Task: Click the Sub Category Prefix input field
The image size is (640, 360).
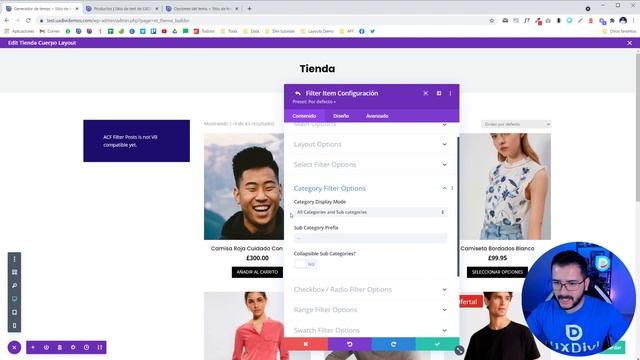Action: [x=371, y=238]
